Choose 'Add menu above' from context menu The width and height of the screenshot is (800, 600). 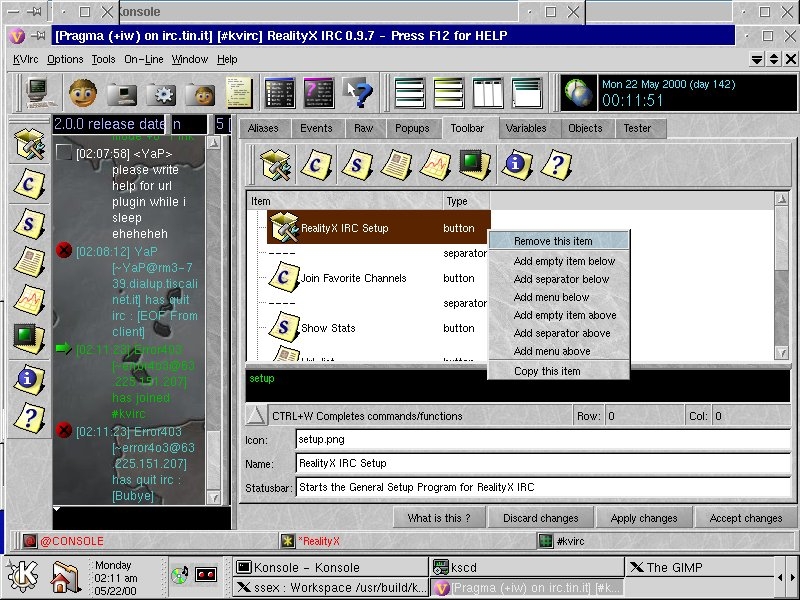[x=559, y=351]
